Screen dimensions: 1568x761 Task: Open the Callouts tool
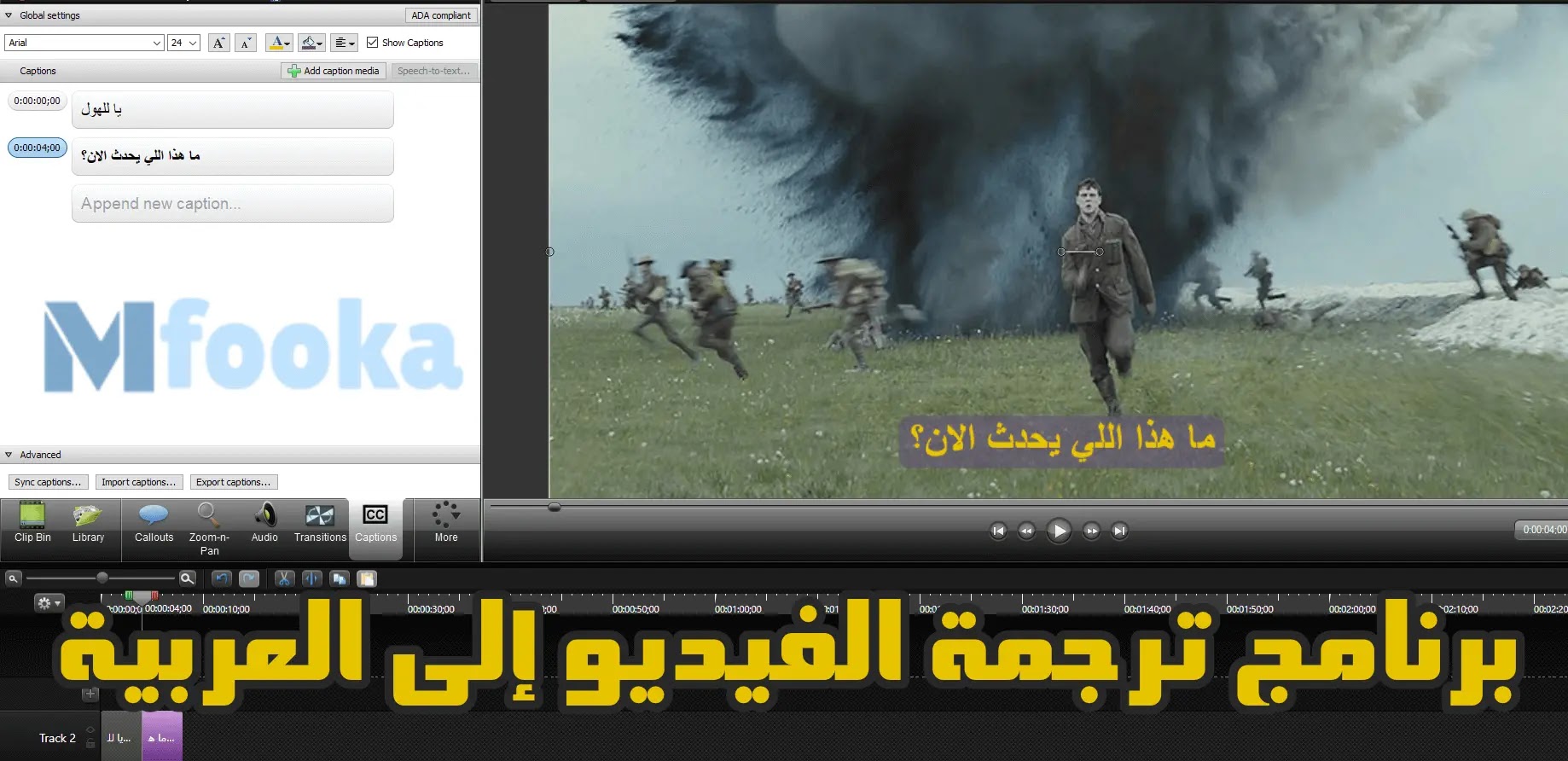click(x=154, y=524)
